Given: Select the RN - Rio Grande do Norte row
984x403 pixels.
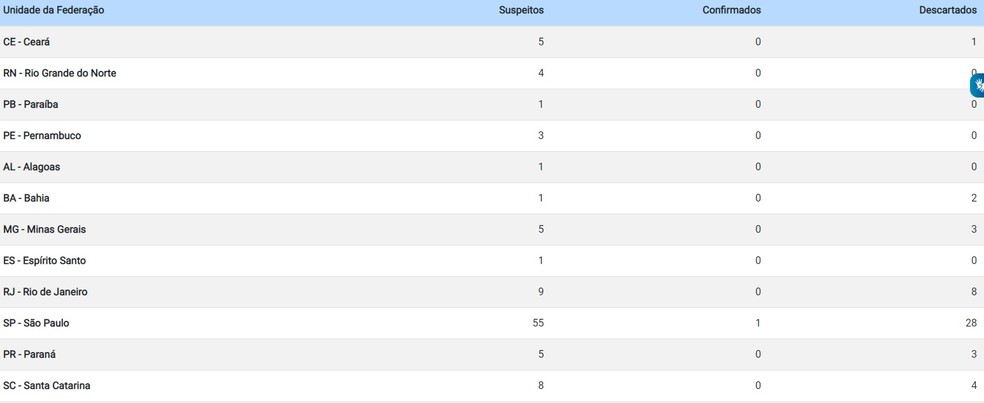Looking at the screenshot, I should click(x=60, y=73).
